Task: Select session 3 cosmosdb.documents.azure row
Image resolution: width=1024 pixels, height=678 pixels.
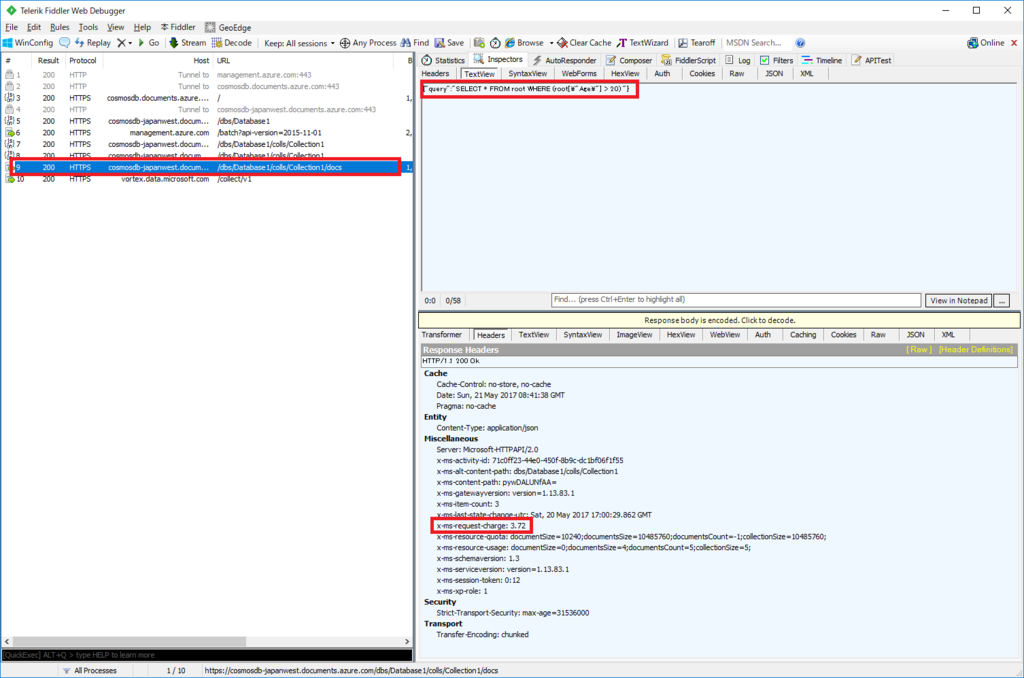Action: [x=207, y=98]
